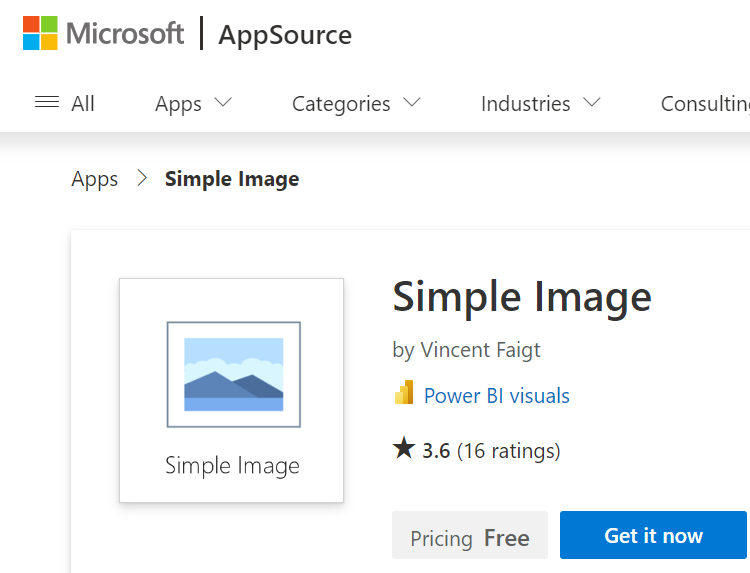Open the Apps navigation menu
The image size is (750, 573).
click(x=178, y=104)
